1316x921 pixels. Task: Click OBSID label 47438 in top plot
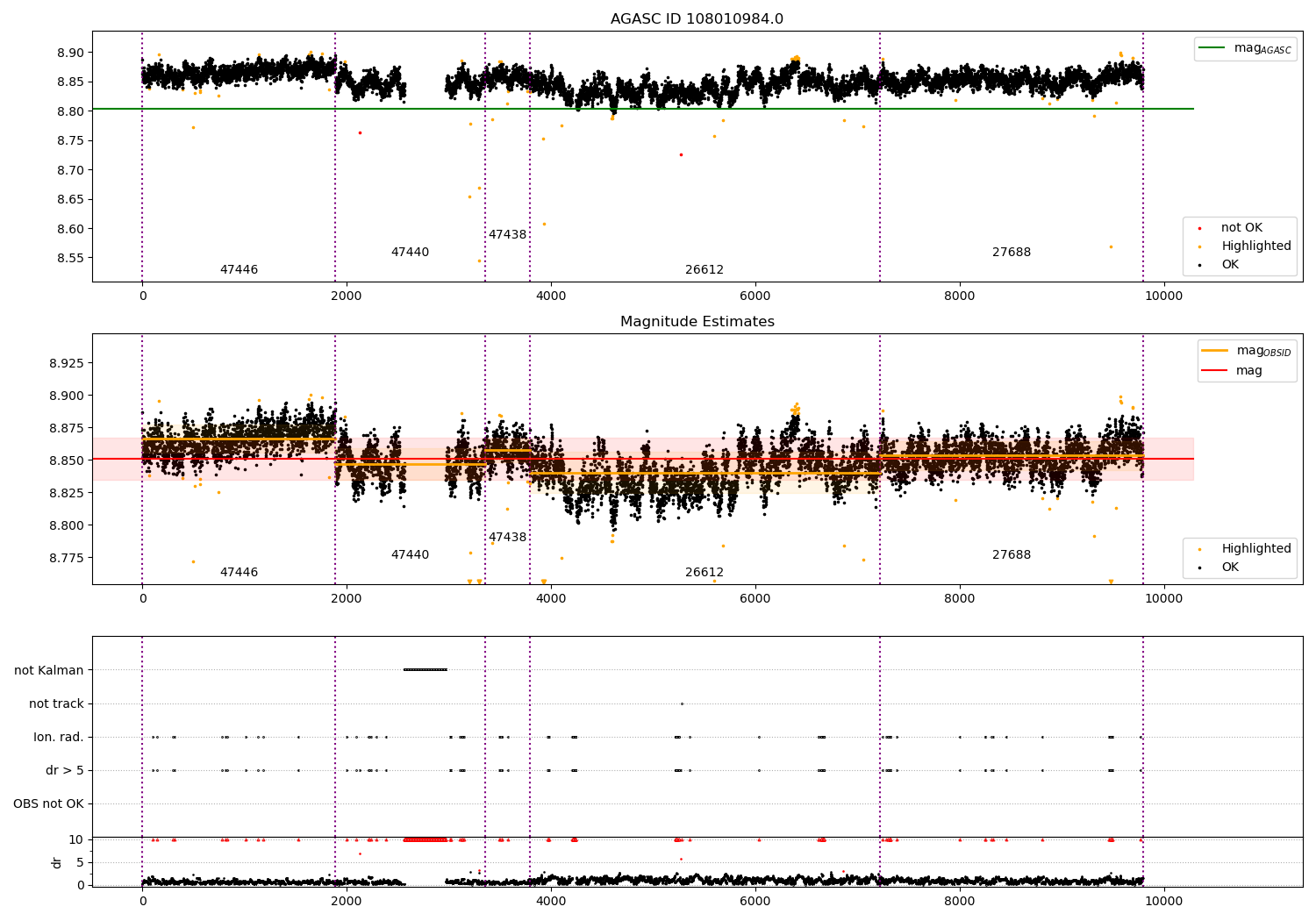(507, 235)
